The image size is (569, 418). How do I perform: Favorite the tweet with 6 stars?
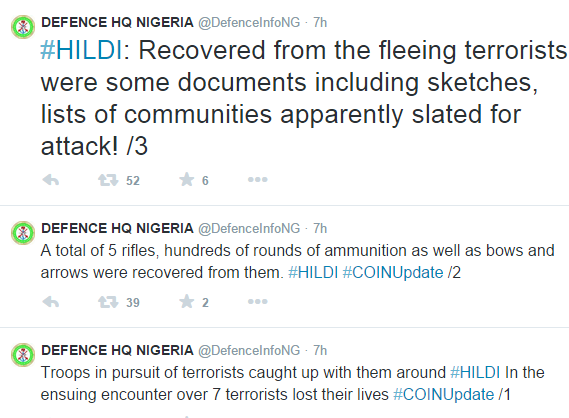pos(187,180)
